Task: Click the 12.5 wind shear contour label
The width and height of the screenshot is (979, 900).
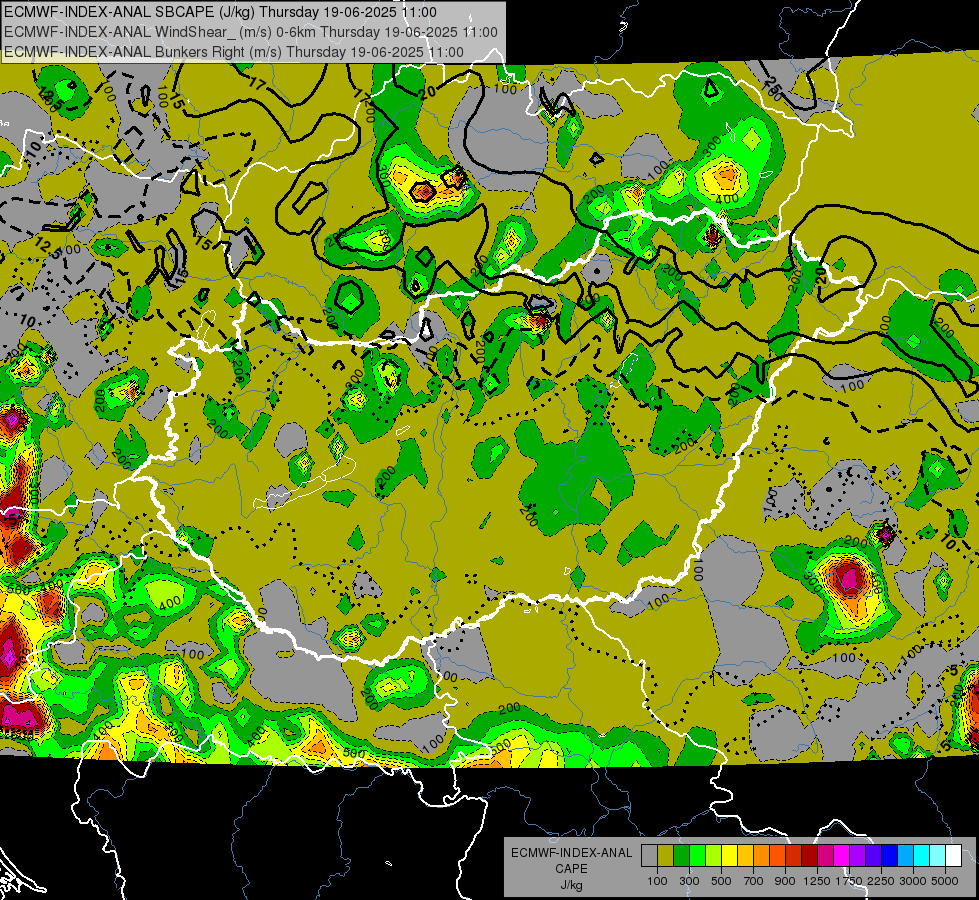Action: pos(47,247)
